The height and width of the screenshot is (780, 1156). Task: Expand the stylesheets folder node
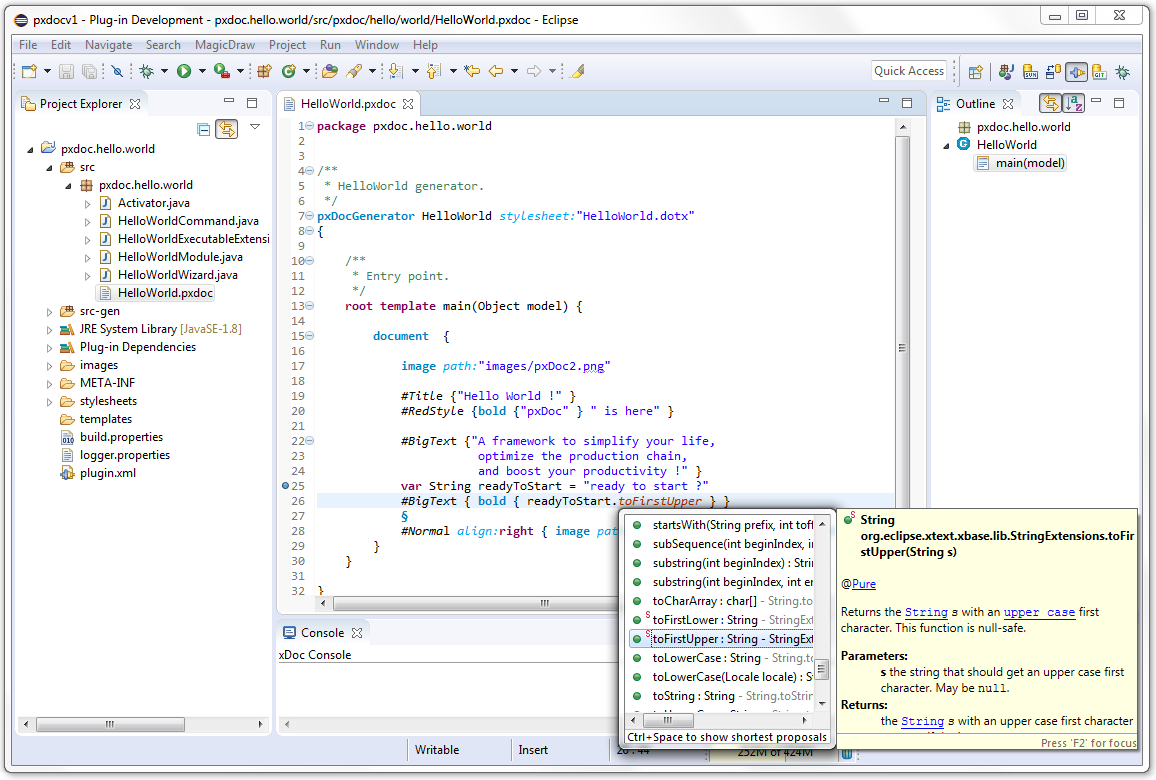tap(50, 402)
